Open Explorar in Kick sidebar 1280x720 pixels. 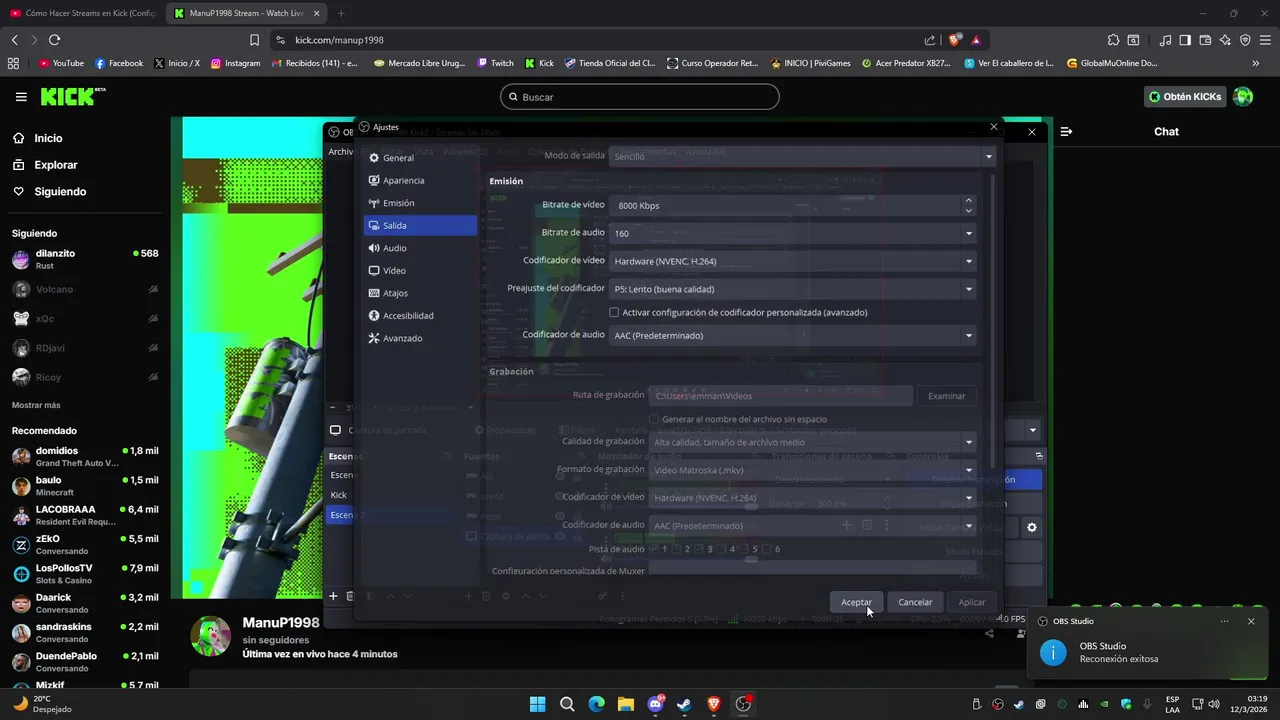(x=44, y=165)
